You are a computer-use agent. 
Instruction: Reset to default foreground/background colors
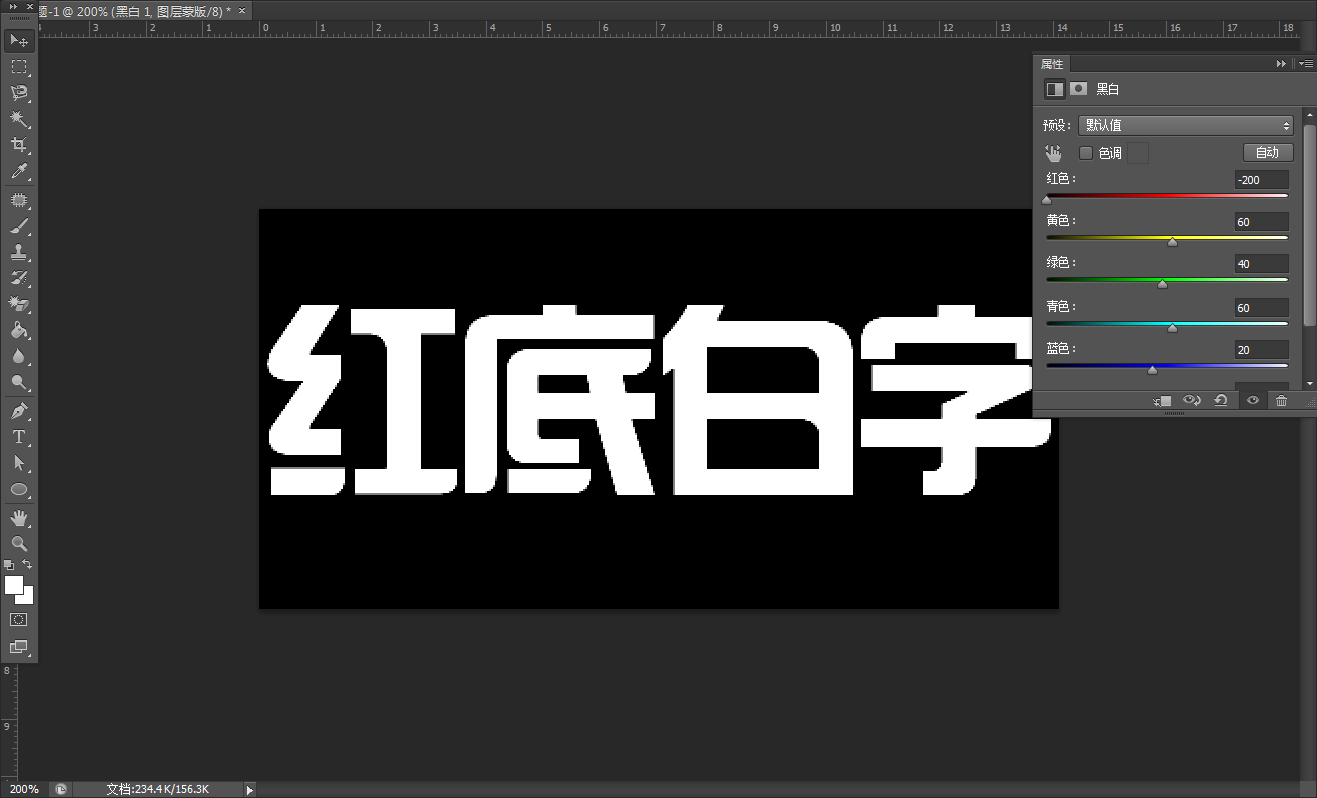(9, 565)
